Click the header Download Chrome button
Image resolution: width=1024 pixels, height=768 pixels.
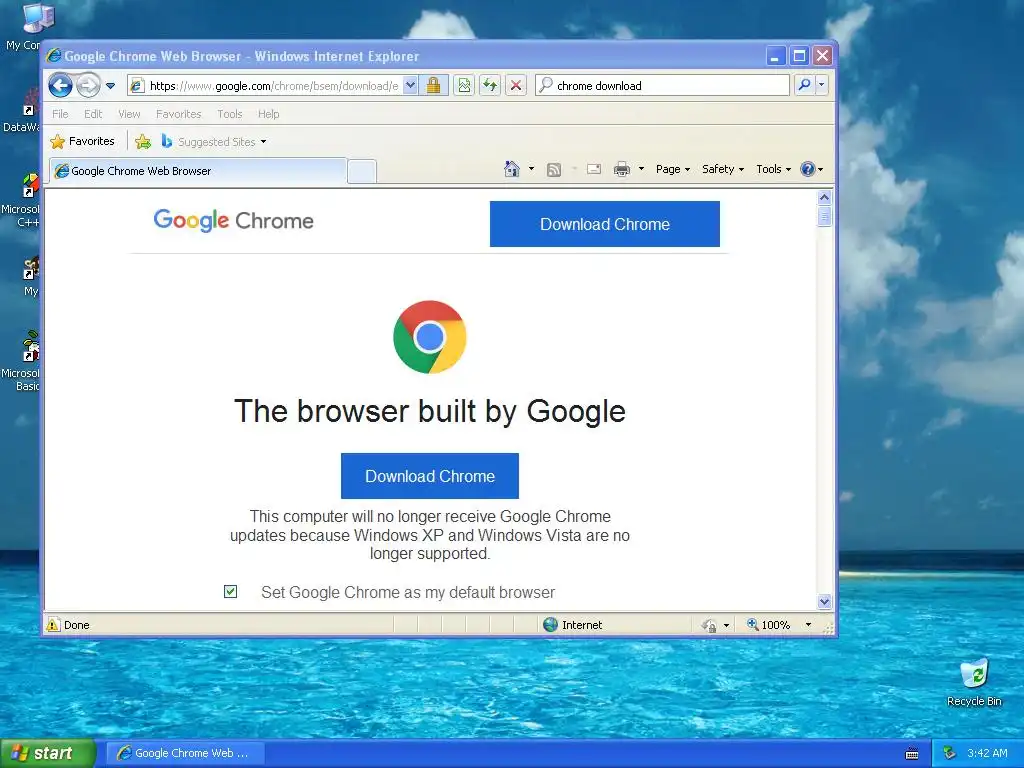[605, 224]
